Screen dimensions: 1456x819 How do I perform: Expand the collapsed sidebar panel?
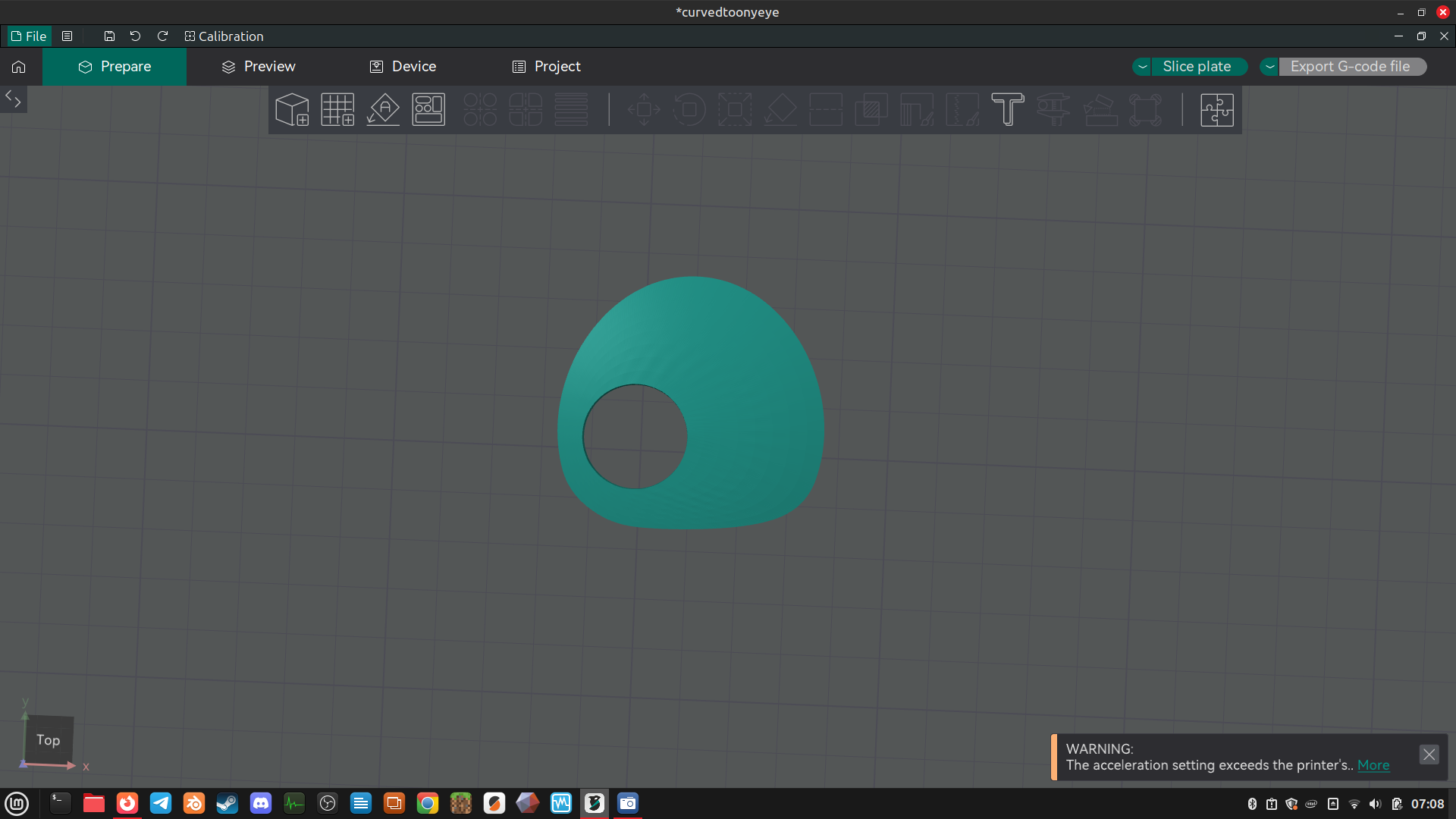click(x=13, y=99)
